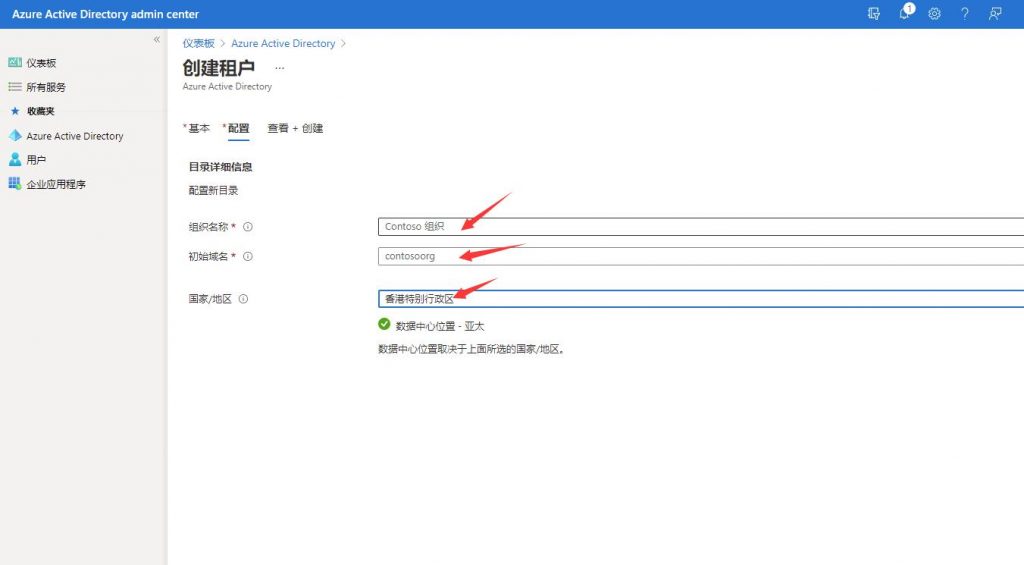Click the Azure Active Directory breadcrumb link
The width and height of the screenshot is (1024, 565).
(x=283, y=43)
